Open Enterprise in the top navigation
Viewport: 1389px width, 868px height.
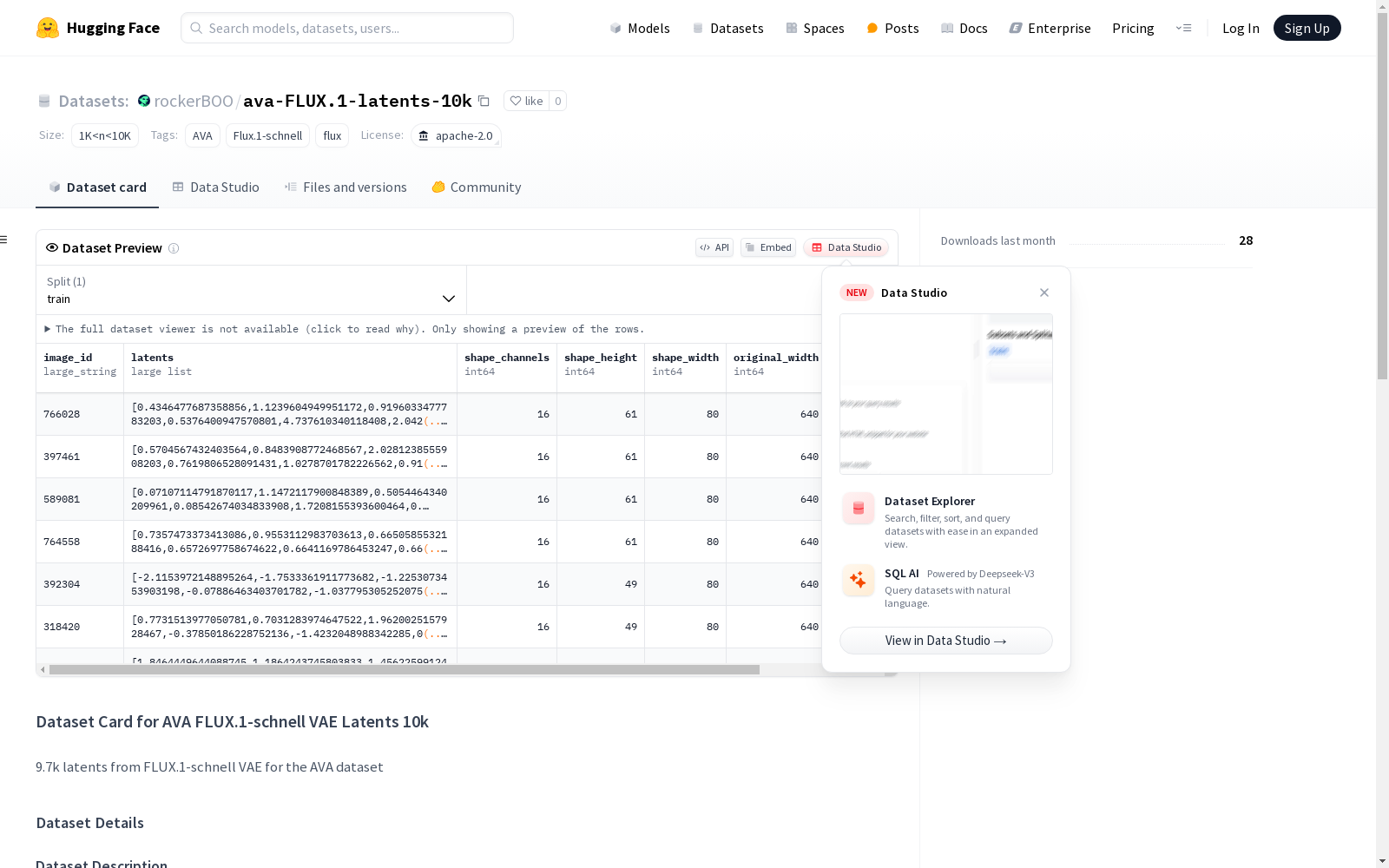pyautogui.click(x=1050, y=28)
